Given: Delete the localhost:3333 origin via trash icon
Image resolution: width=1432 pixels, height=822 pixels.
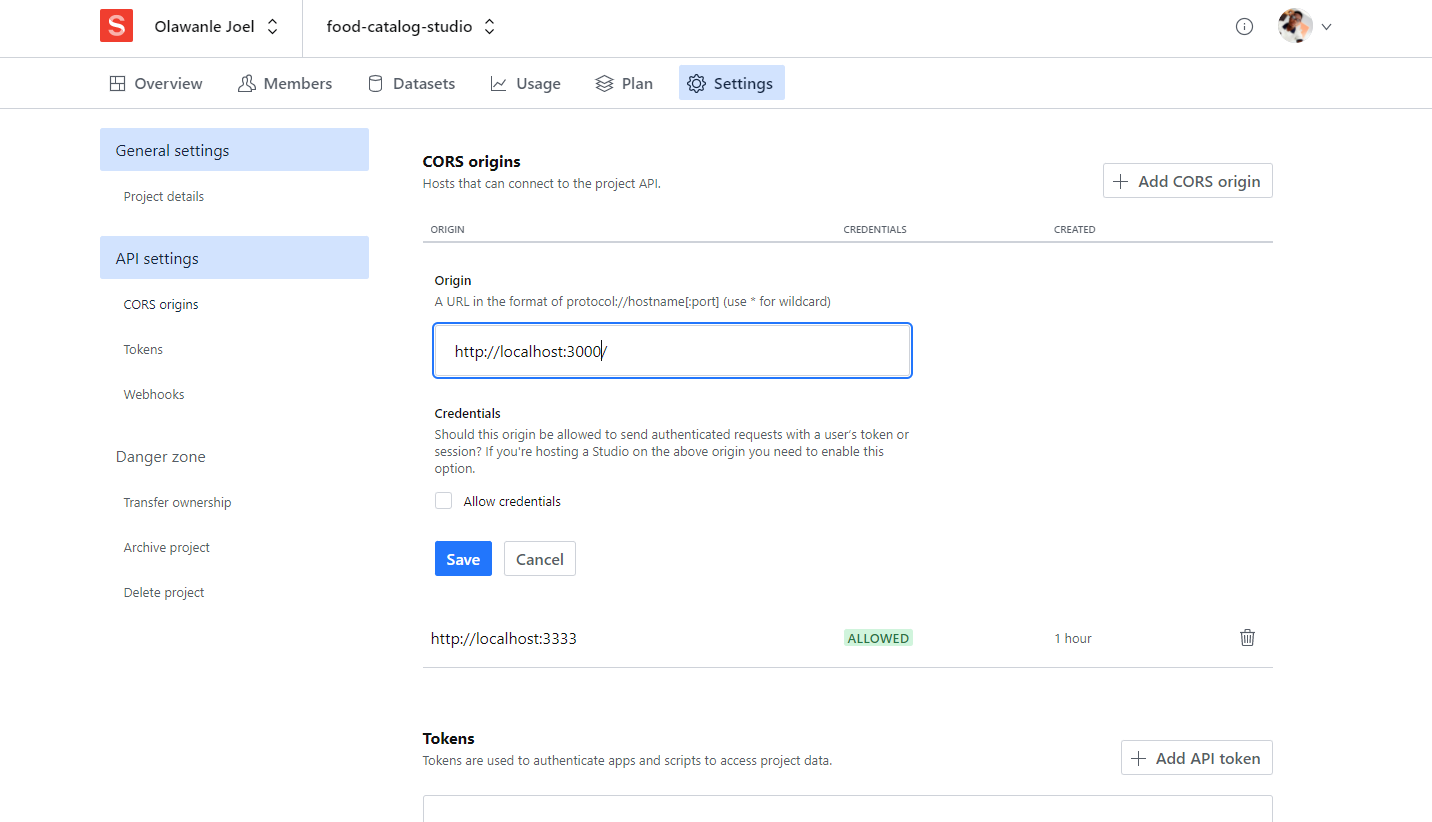Looking at the screenshot, I should pos(1247,637).
